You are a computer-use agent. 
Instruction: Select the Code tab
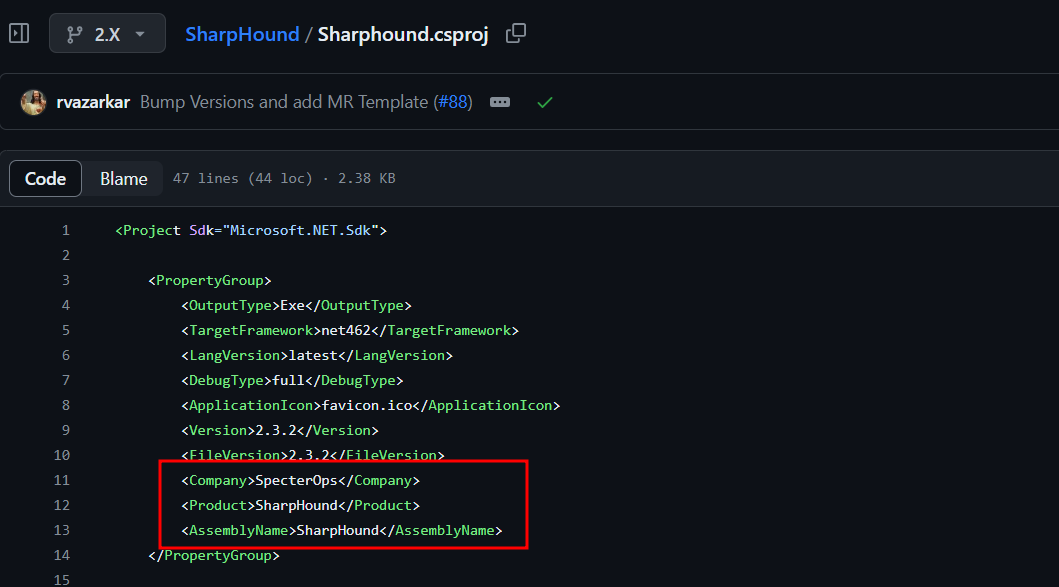(x=45, y=178)
